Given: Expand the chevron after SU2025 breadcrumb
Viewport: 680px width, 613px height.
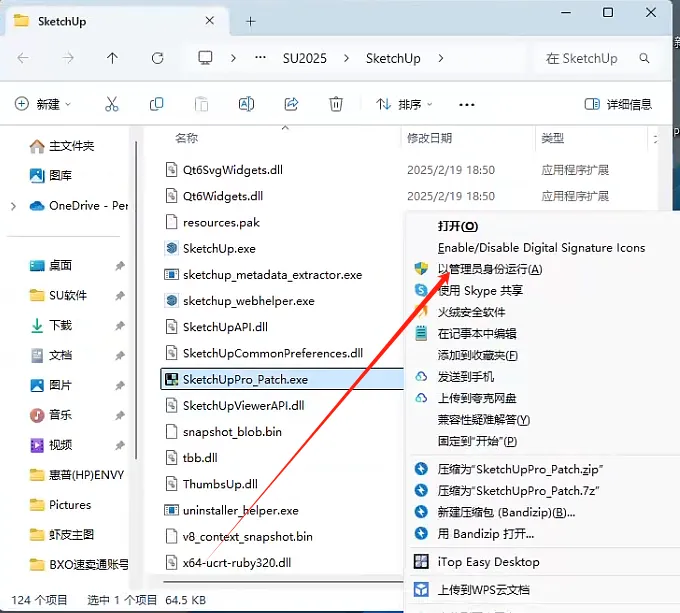Looking at the screenshot, I should point(346,58).
